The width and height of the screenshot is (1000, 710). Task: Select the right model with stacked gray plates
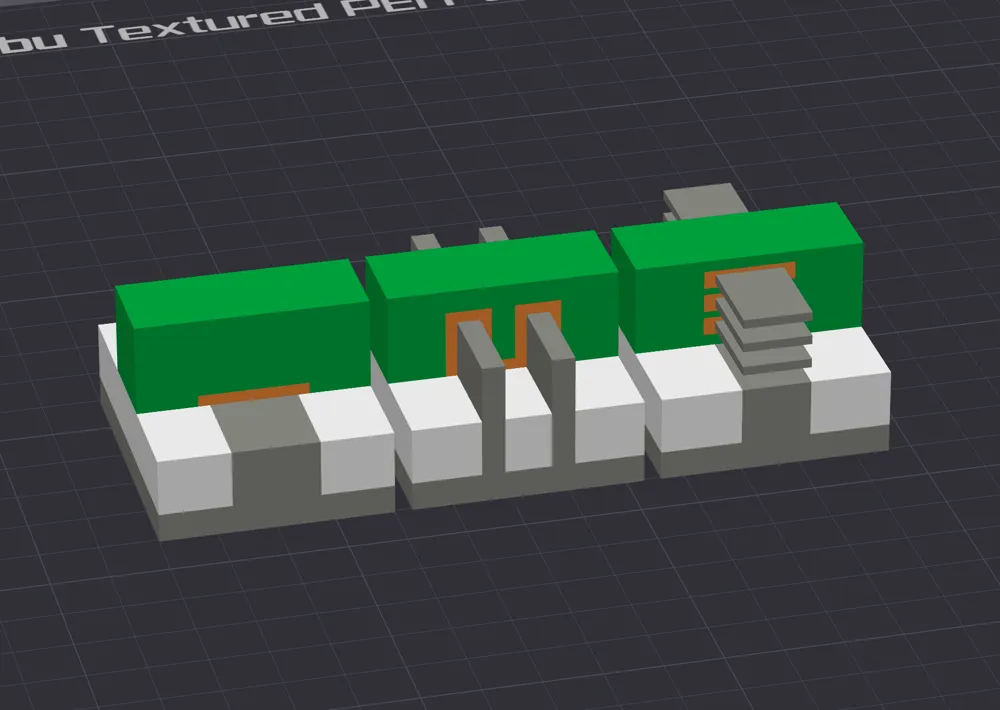tap(751, 332)
